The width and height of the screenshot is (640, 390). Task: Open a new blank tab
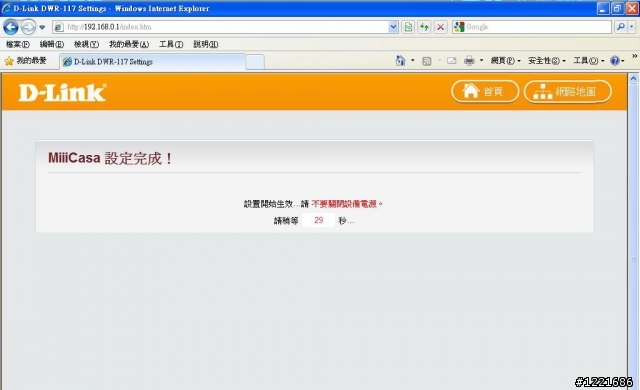click(x=255, y=62)
